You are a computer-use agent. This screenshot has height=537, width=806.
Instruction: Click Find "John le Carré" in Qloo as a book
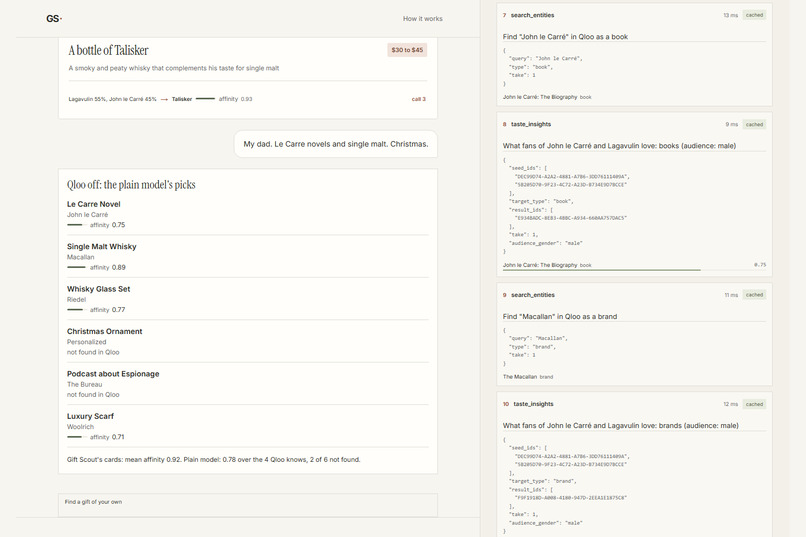point(565,36)
